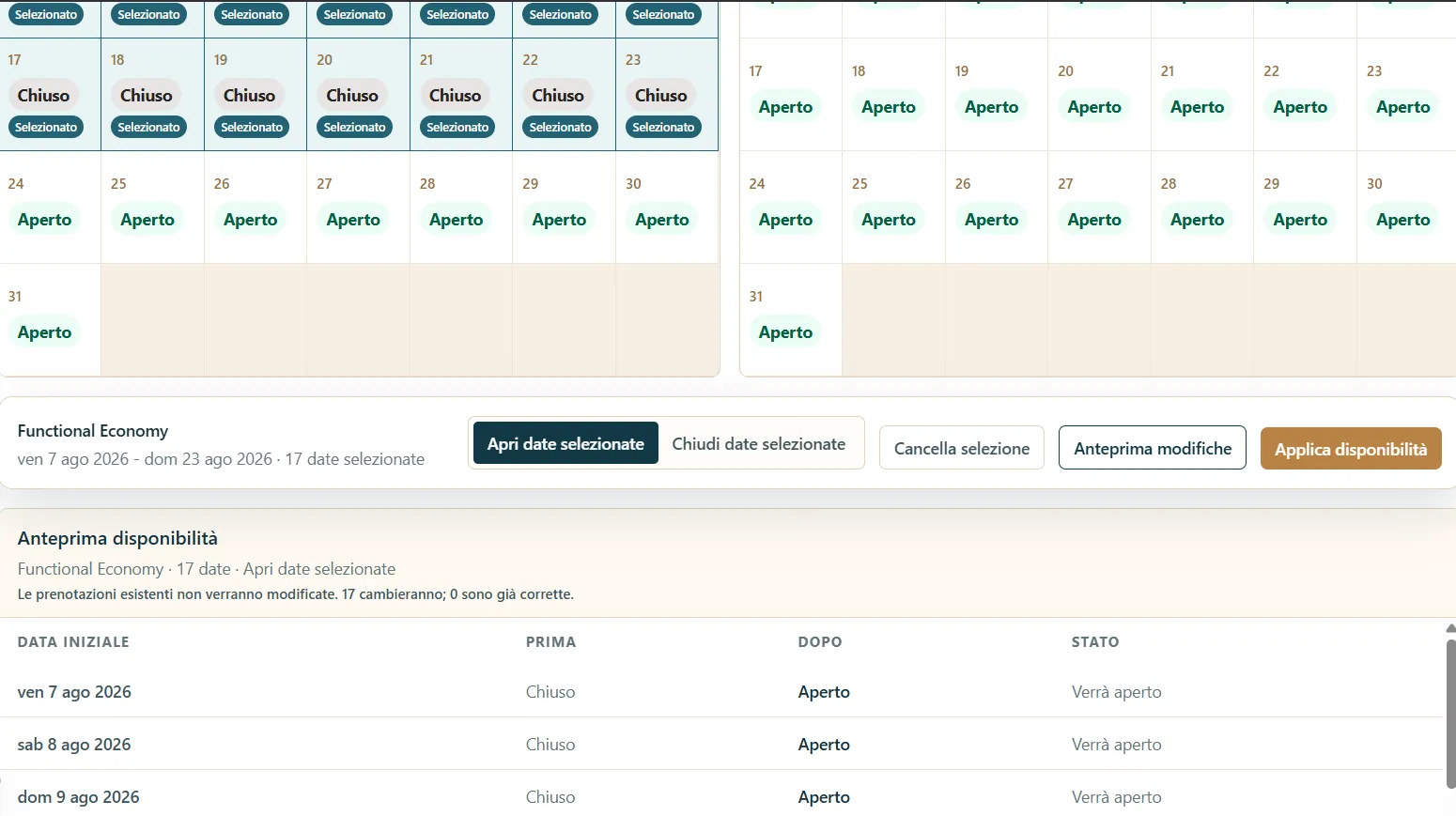Select the sab 8 ago 2026 row date

coord(74,745)
